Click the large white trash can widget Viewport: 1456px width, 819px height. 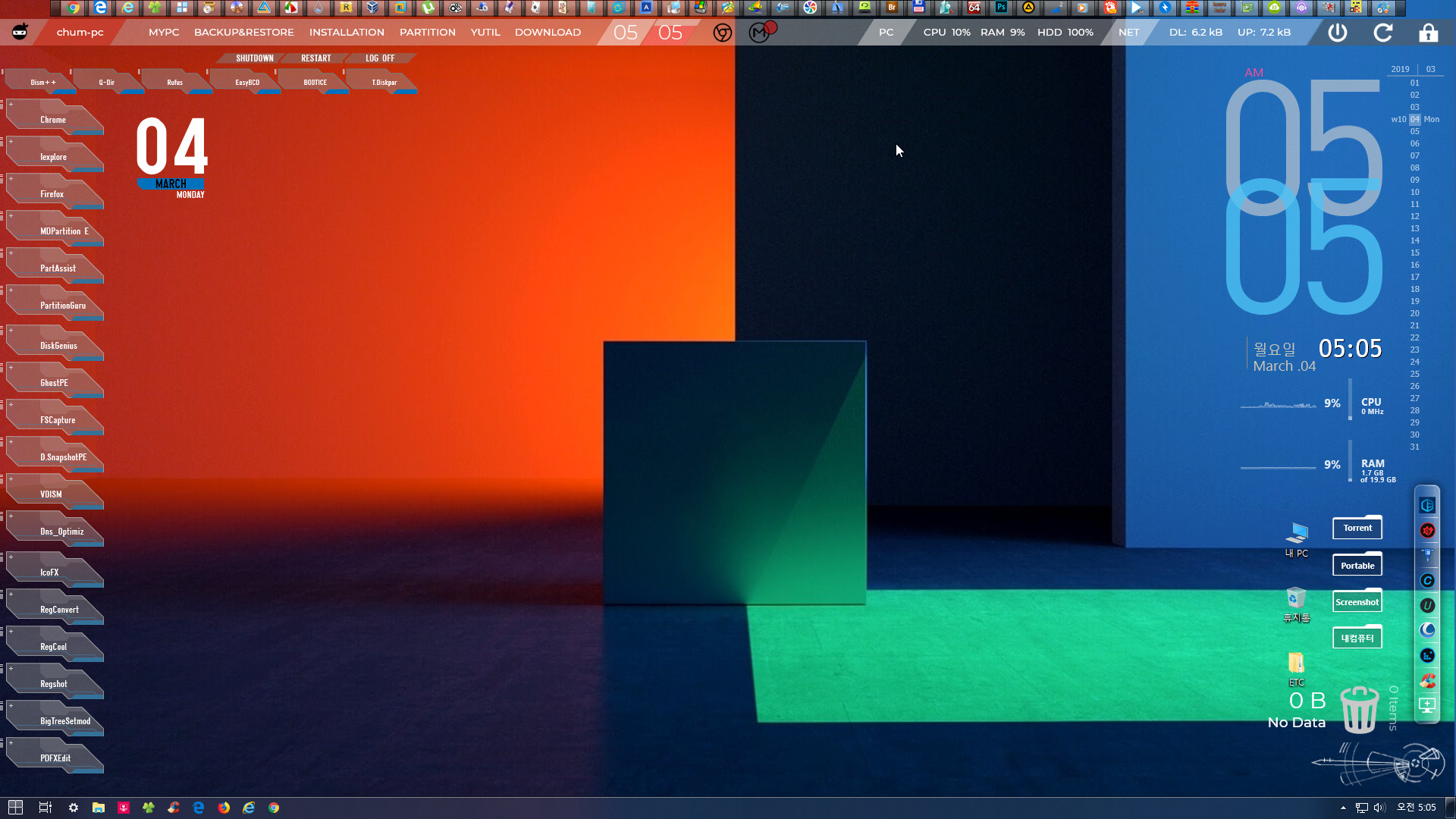tap(1360, 709)
